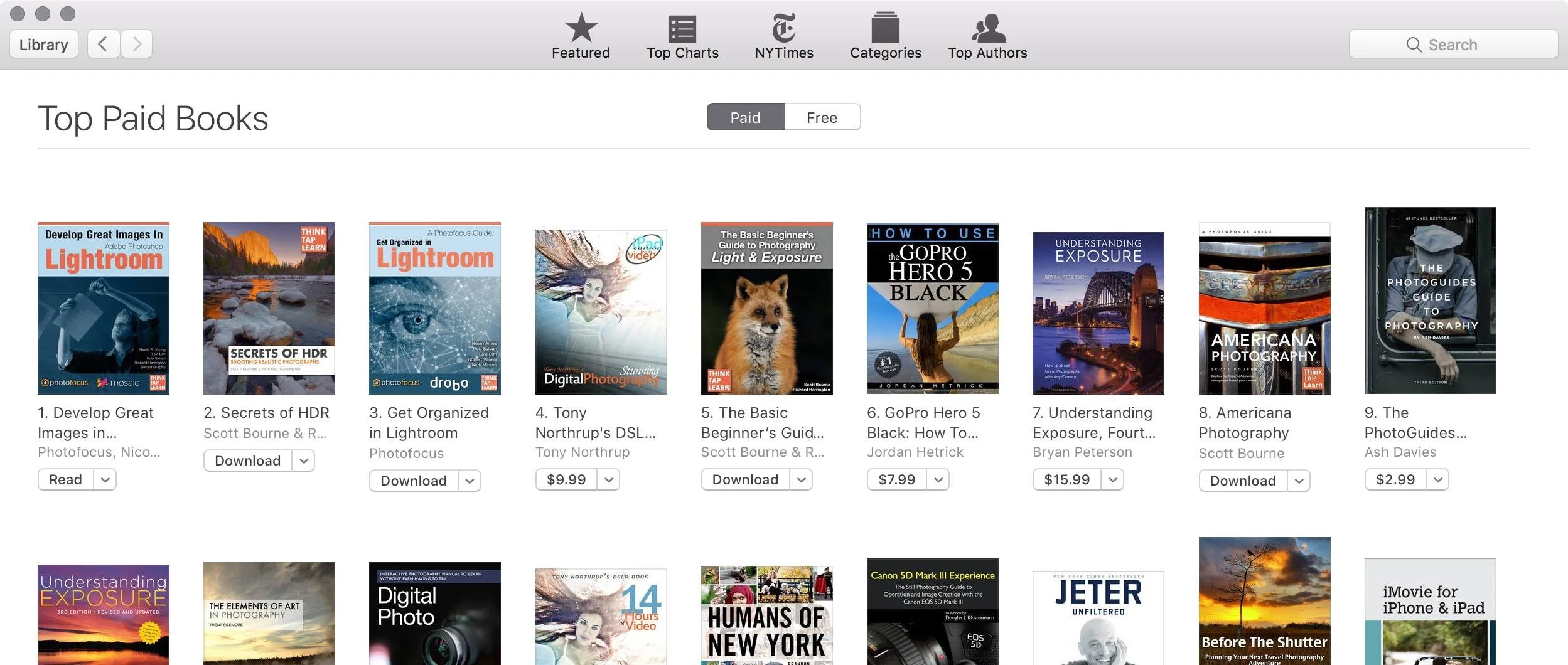This screenshot has width=1568, height=665.
Task: View author Tony Northrup
Action: point(583,452)
